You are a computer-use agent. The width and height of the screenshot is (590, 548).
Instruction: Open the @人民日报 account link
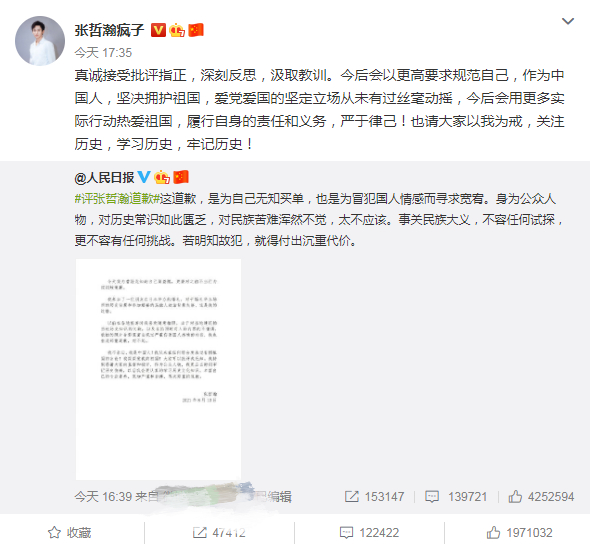pos(104,177)
